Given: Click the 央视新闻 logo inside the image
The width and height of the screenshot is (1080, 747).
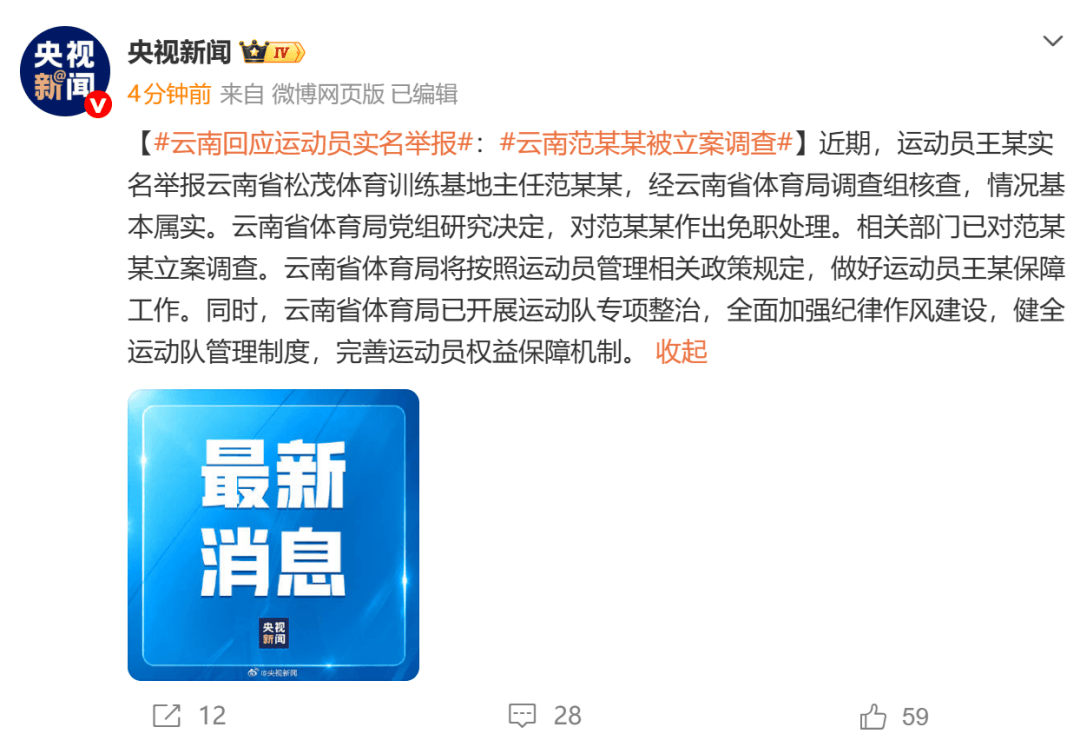Looking at the screenshot, I should pos(273,633).
